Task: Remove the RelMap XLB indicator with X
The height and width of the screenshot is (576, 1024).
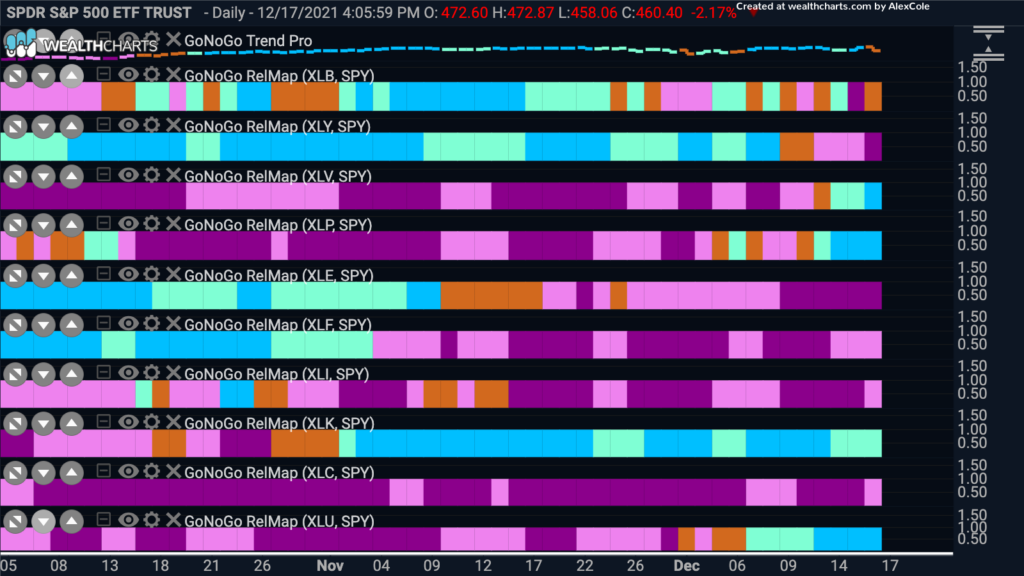Action: [x=173, y=74]
